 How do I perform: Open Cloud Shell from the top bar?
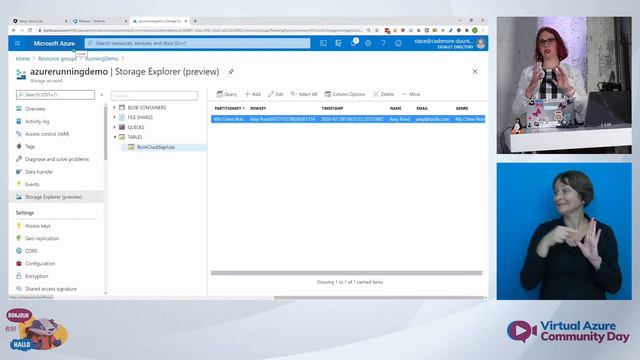(323, 43)
